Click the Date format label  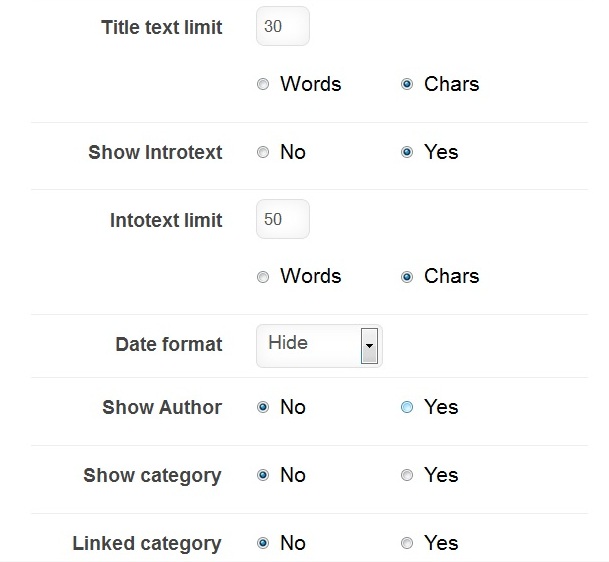pyautogui.click(x=169, y=344)
